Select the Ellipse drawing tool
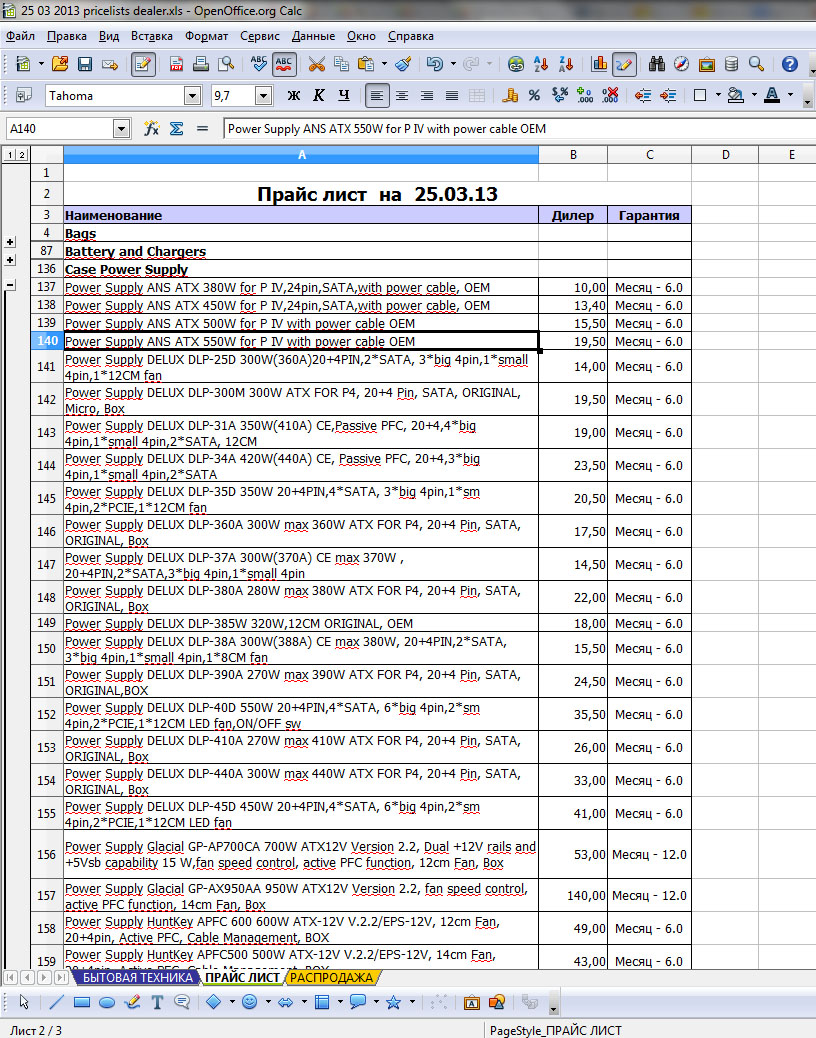816x1038 pixels. click(x=107, y=1002)
